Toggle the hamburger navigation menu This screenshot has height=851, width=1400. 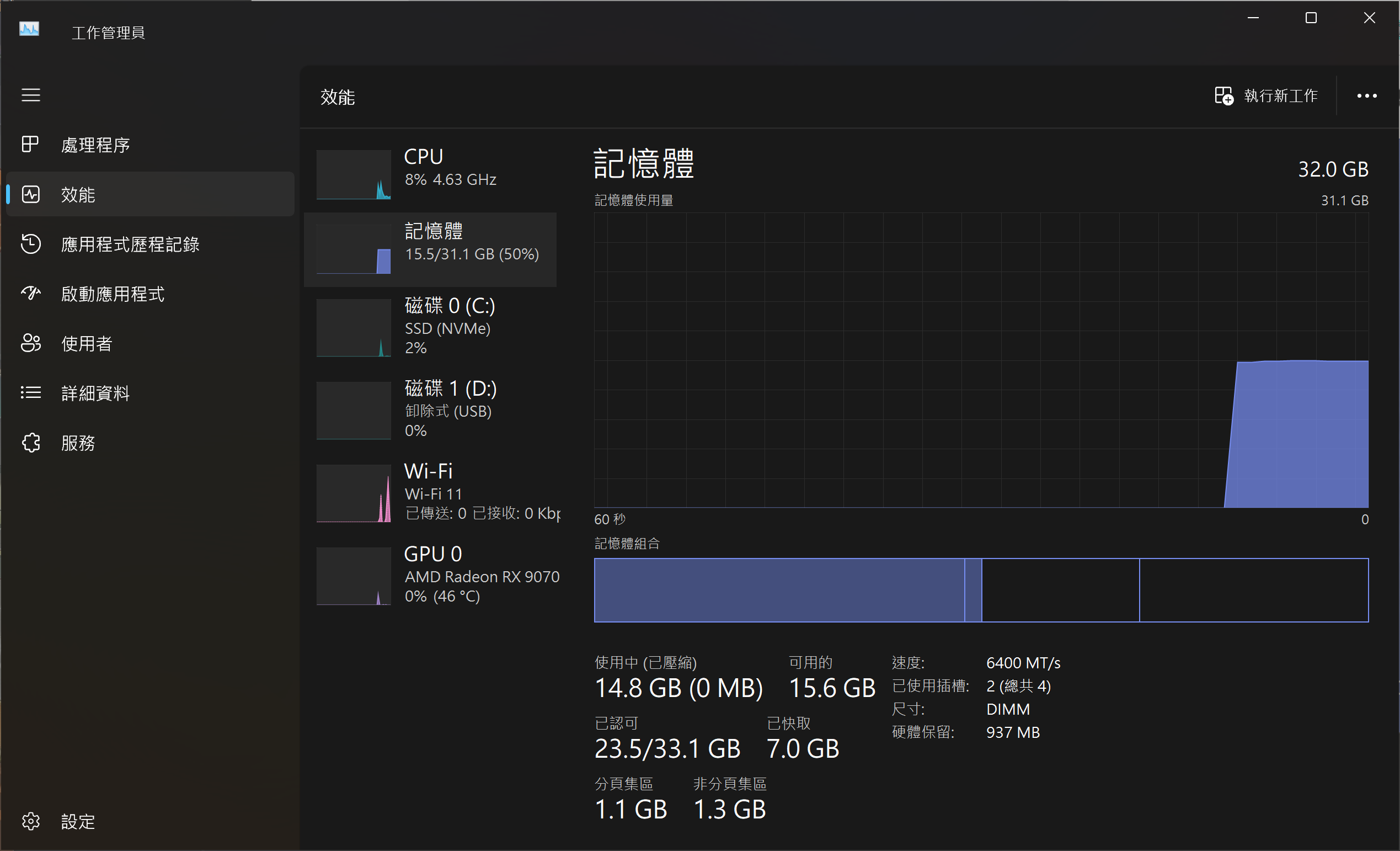point(31,95)
